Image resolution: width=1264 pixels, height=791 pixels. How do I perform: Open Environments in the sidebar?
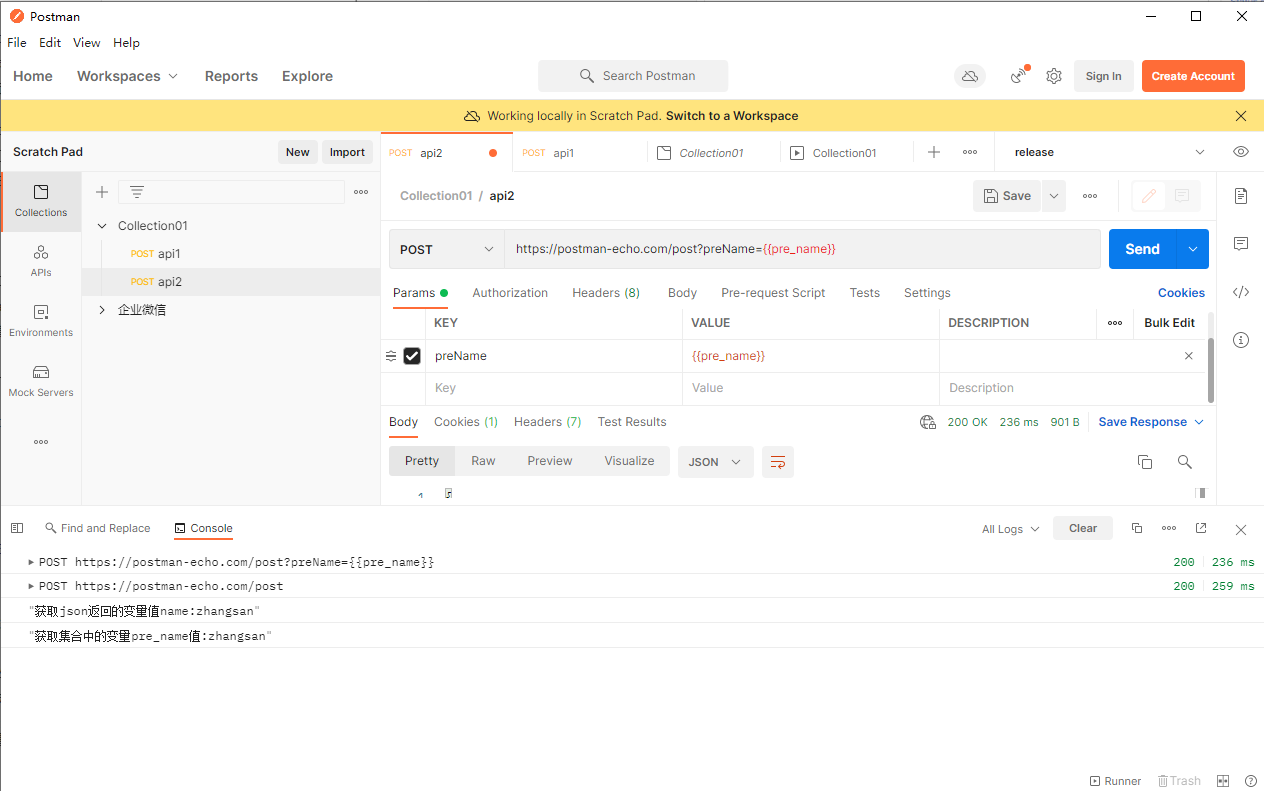(41, 321)
